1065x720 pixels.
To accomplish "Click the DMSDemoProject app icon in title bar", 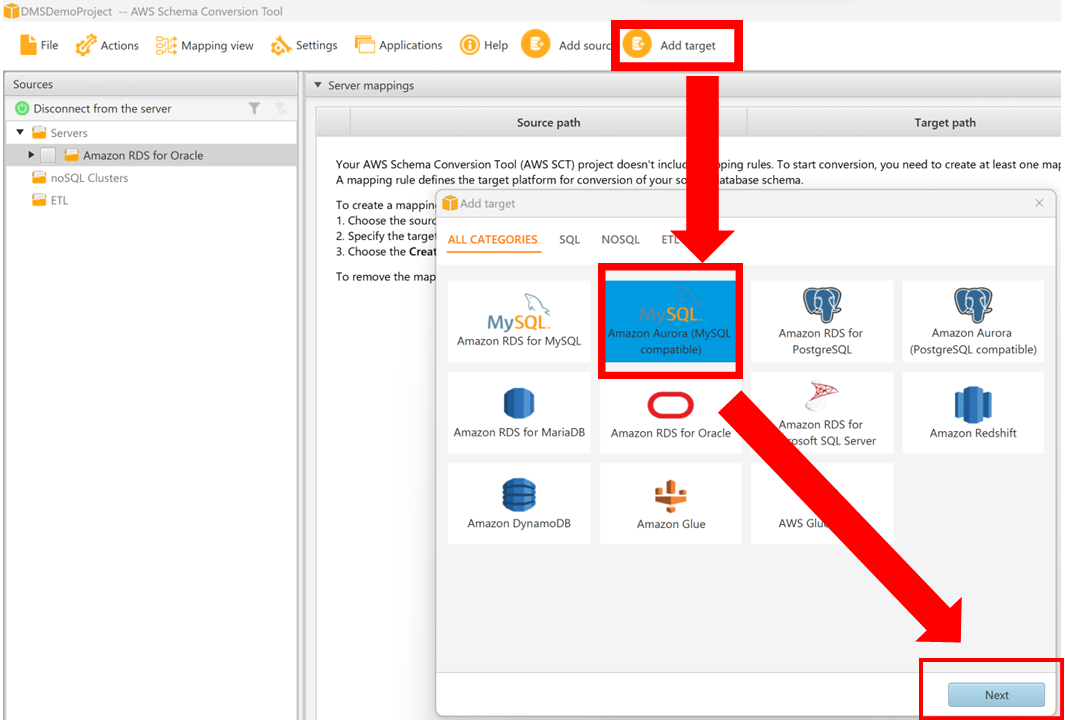I will [12, 11].
